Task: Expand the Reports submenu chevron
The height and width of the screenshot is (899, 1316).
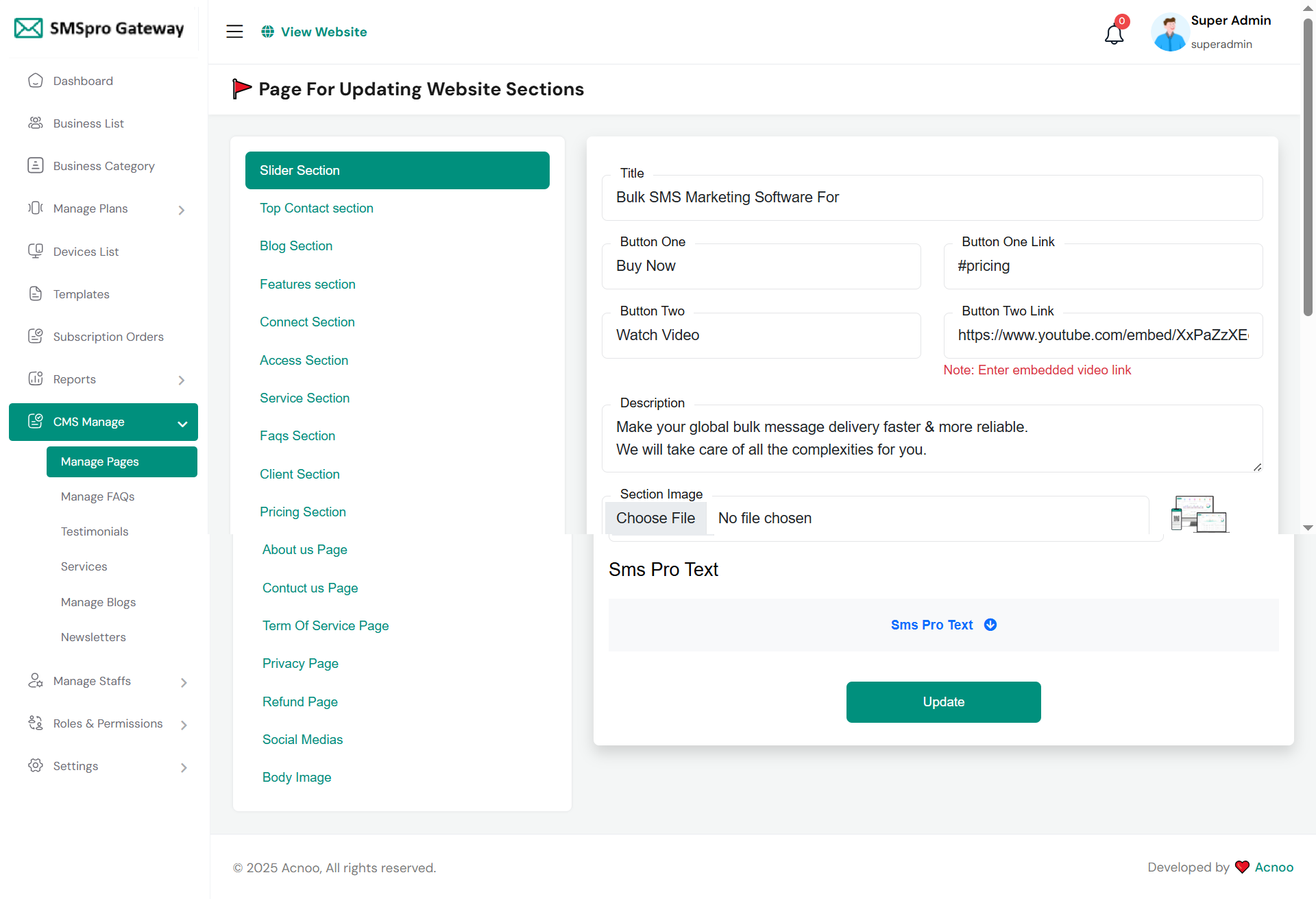Action: tap(182, 380)
